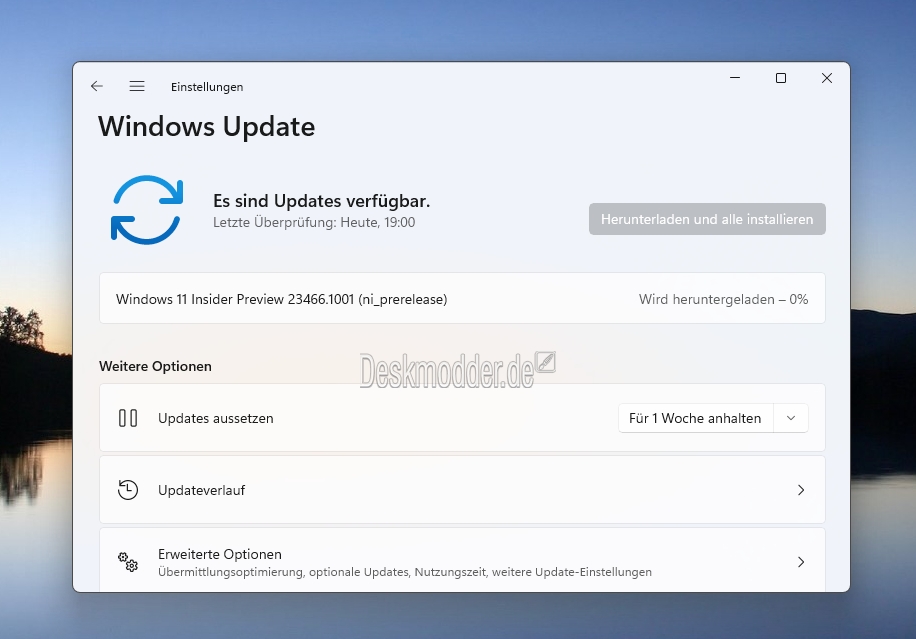The image size is (916, 639).
Task: Open Erweiterte Optionen via its right chevron
Action: pyautogui.click(x=801, y=562)
